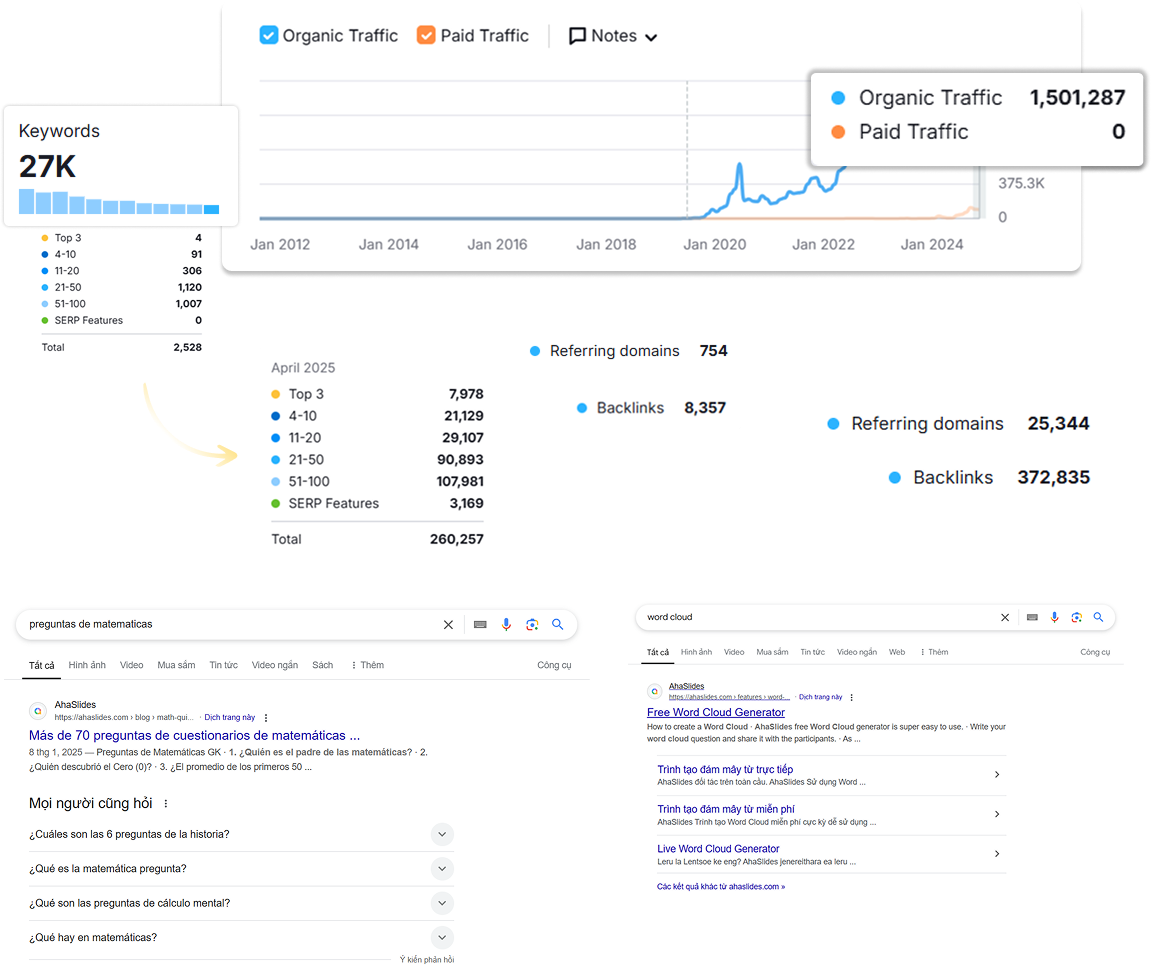Open three-dot menu beside 'Mọi người cũng hỏi'
Viewport: 1152px width, 975px height.
pos(166,804)
